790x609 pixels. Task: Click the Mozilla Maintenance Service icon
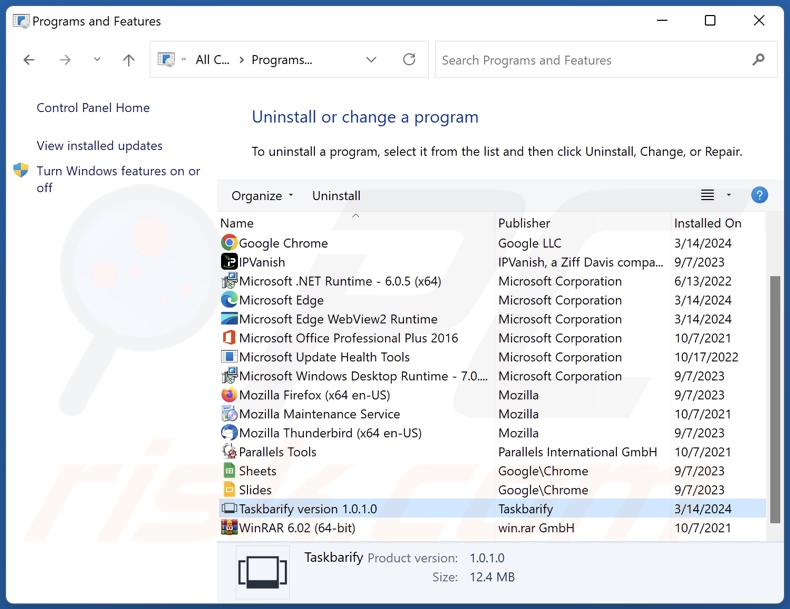pyautogui.click(x=229, y=414)
